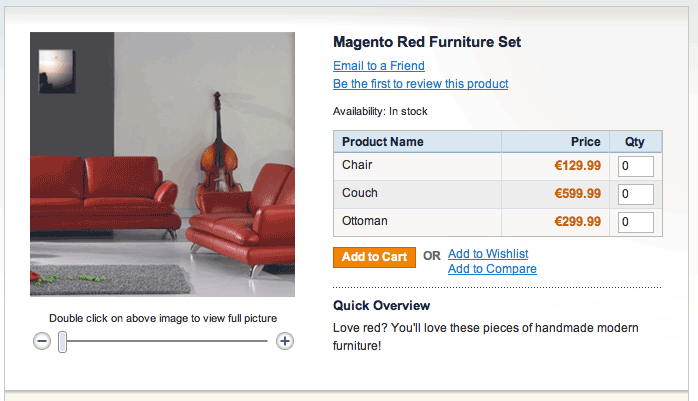Click the image zoom slider handle
Screen dimensions: 698x401
(62, 342)
